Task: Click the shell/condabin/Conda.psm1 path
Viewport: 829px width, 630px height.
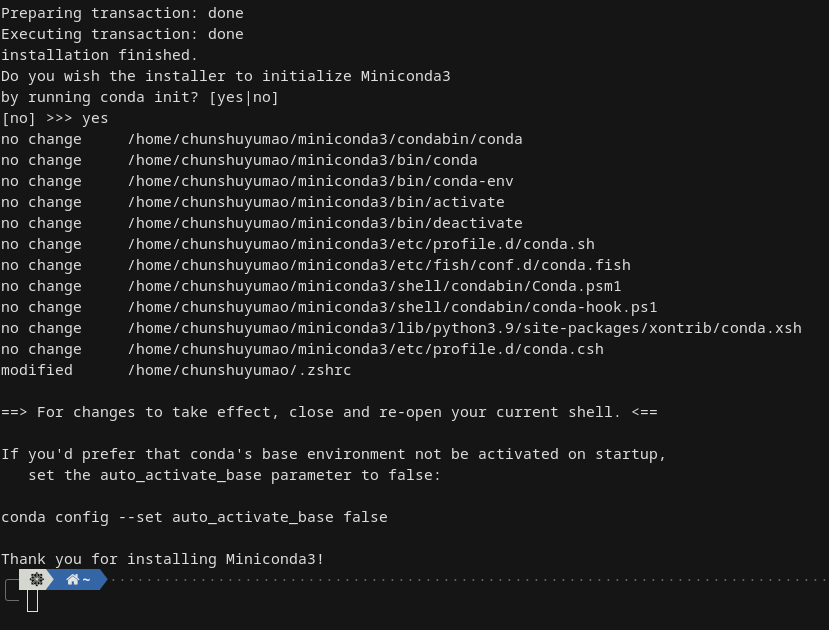Action: click(x=374, y=286)
